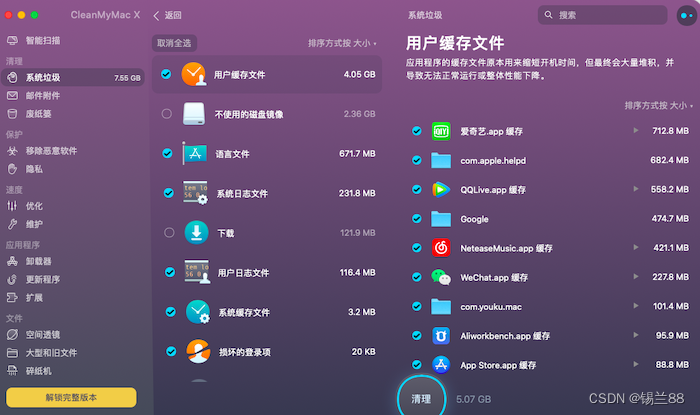This screenshot has height=415, width=700.
Task: Expand App Store.app 缓存 disclosure triangle
Action: pos(636,364)
